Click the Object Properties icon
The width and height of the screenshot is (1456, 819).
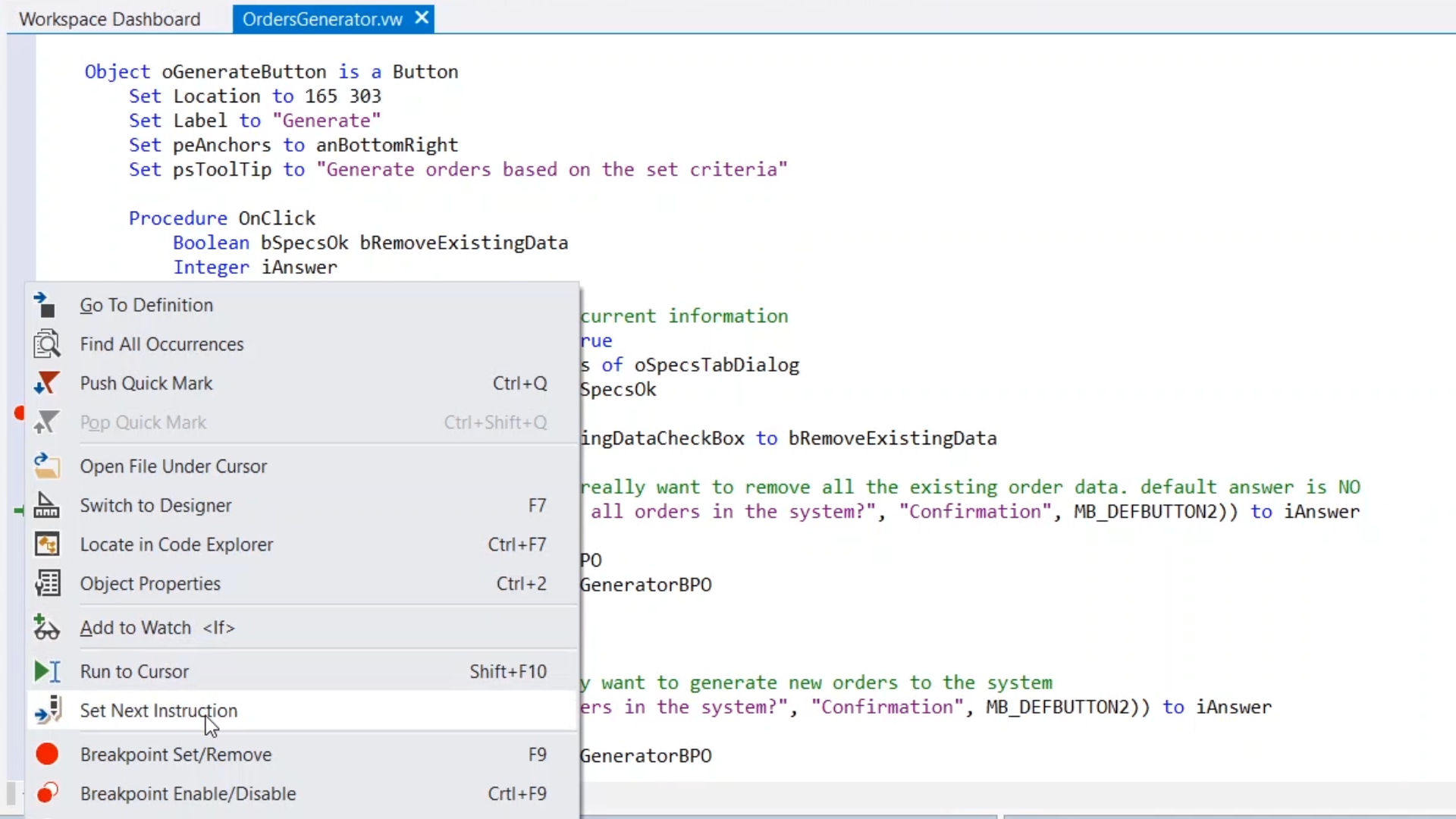coord(46,583)
